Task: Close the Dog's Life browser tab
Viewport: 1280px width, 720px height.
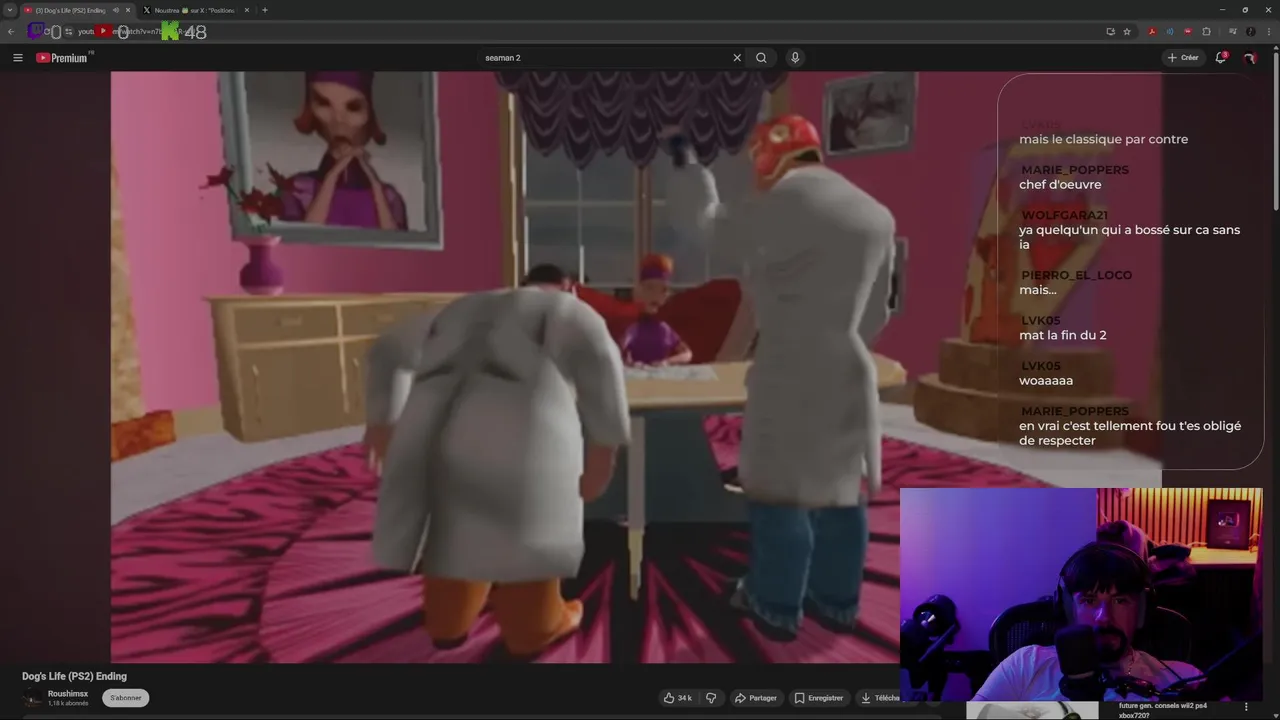Action: [128, 10]
